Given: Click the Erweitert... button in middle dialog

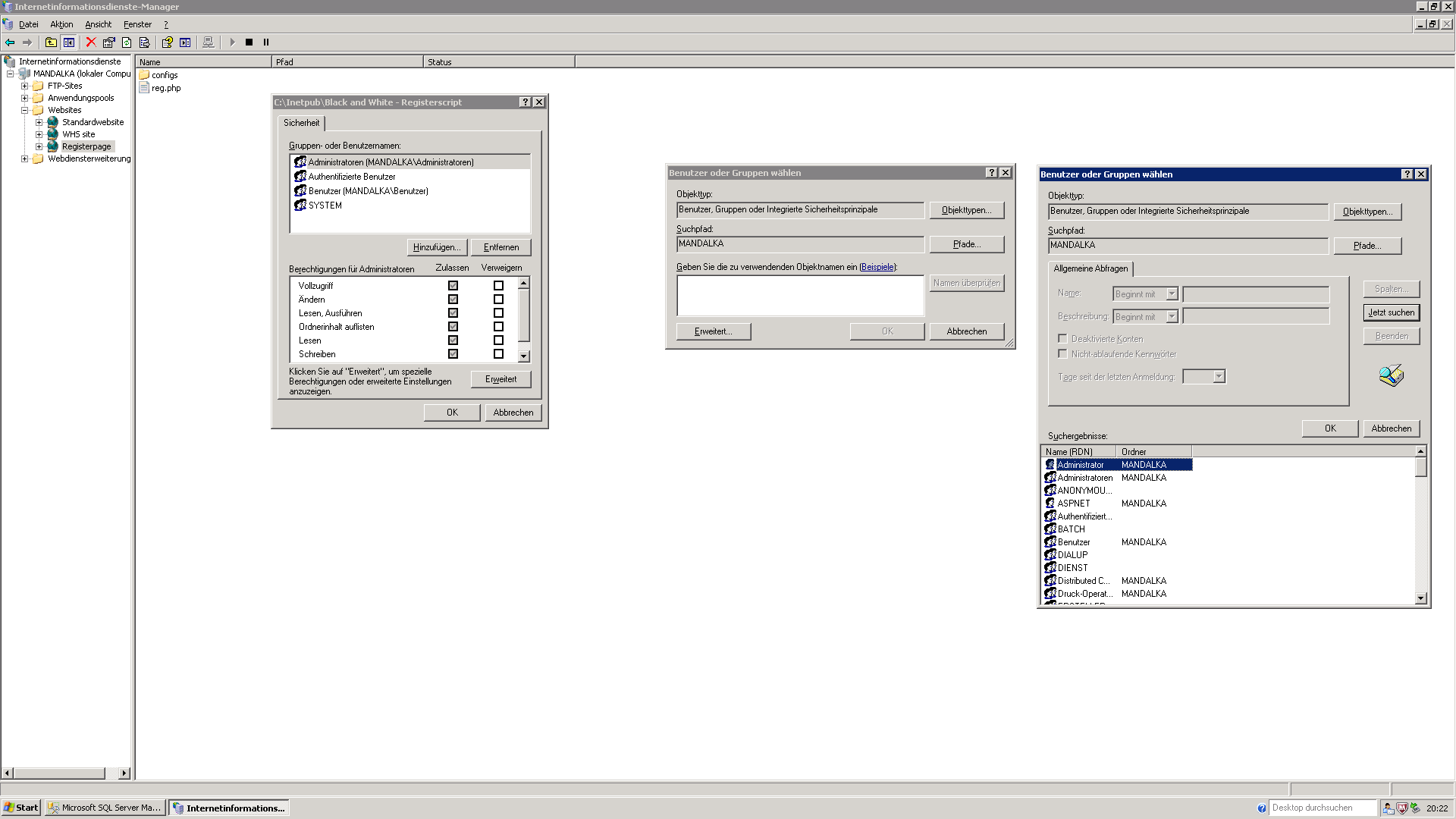Looking at the screenshot, I should 714,331.
